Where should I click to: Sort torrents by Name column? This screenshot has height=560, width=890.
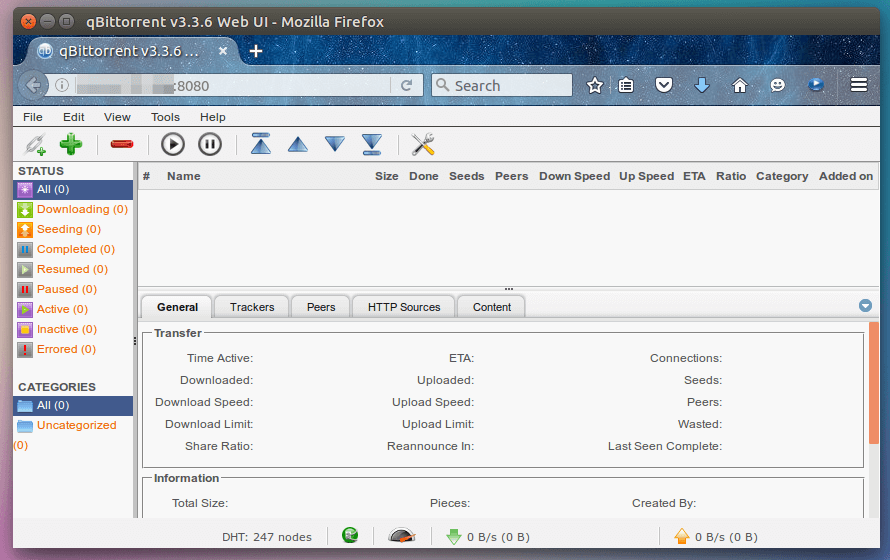[x=183, y=176]
